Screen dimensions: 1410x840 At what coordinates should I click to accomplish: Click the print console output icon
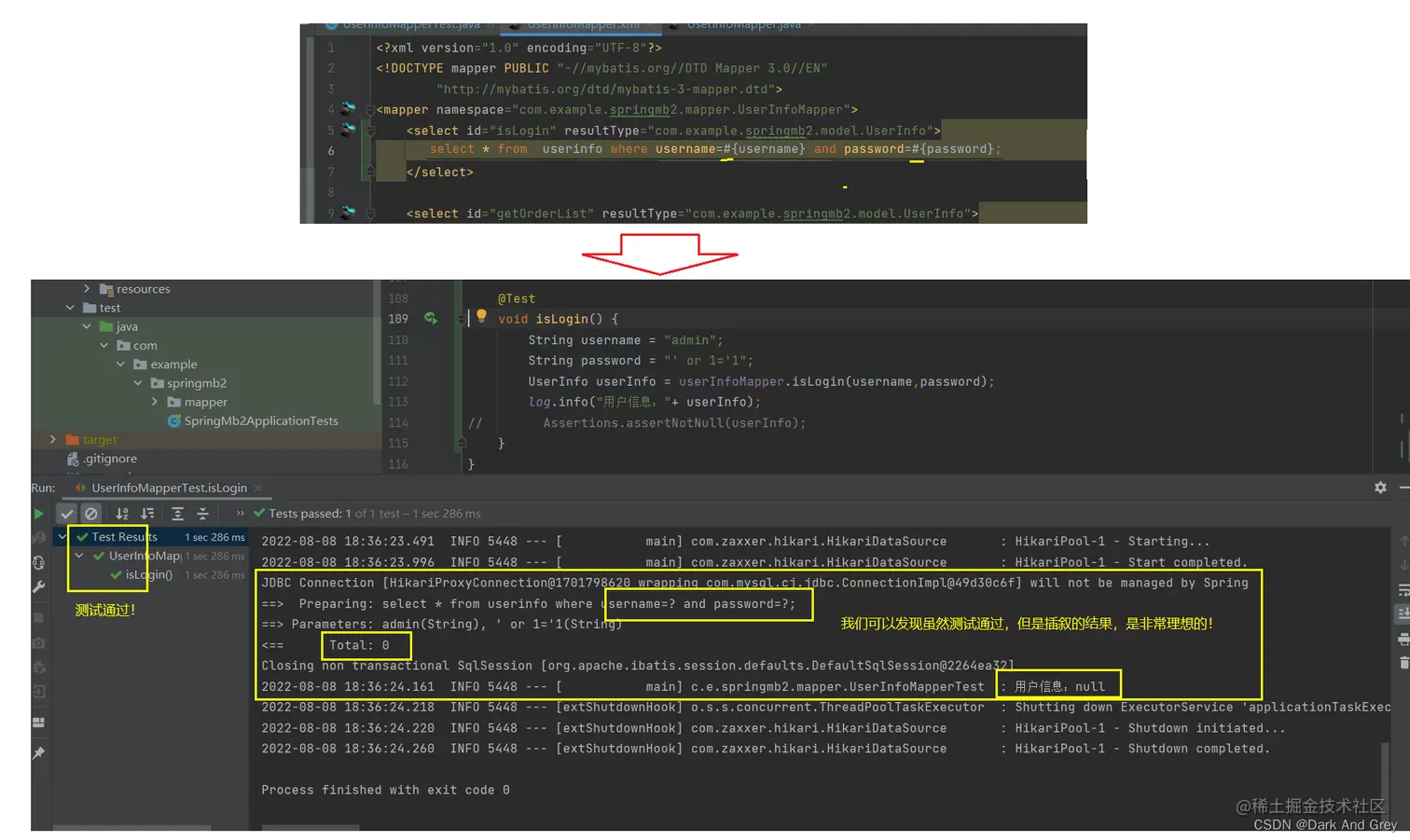[1403, 639]
